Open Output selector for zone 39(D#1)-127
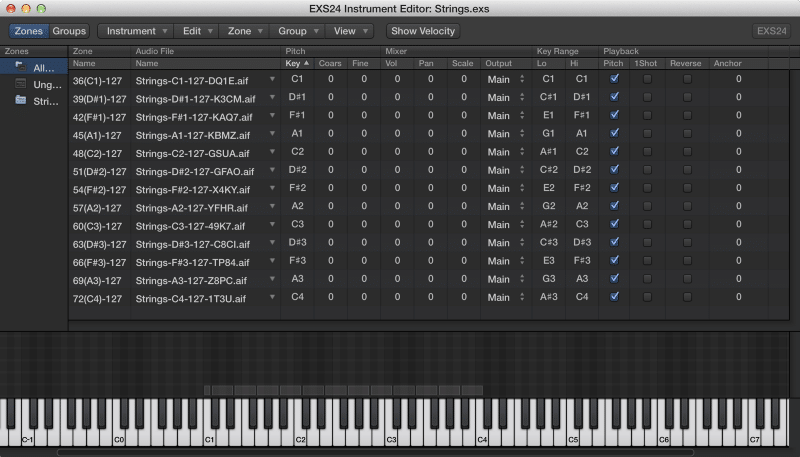Viewport: 800px width, 457px height. click(505, 97)
